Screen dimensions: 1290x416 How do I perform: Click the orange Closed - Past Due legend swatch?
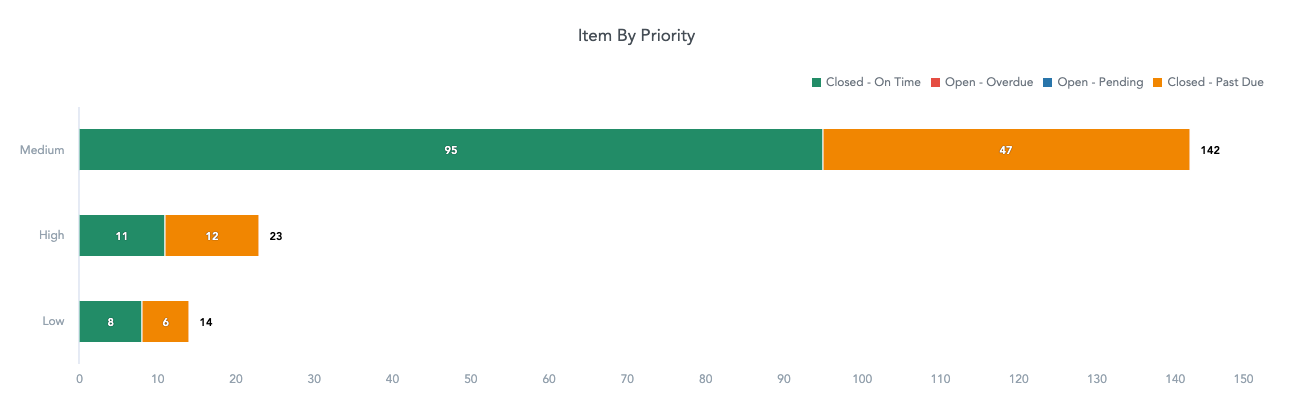tap(1158, 82)
